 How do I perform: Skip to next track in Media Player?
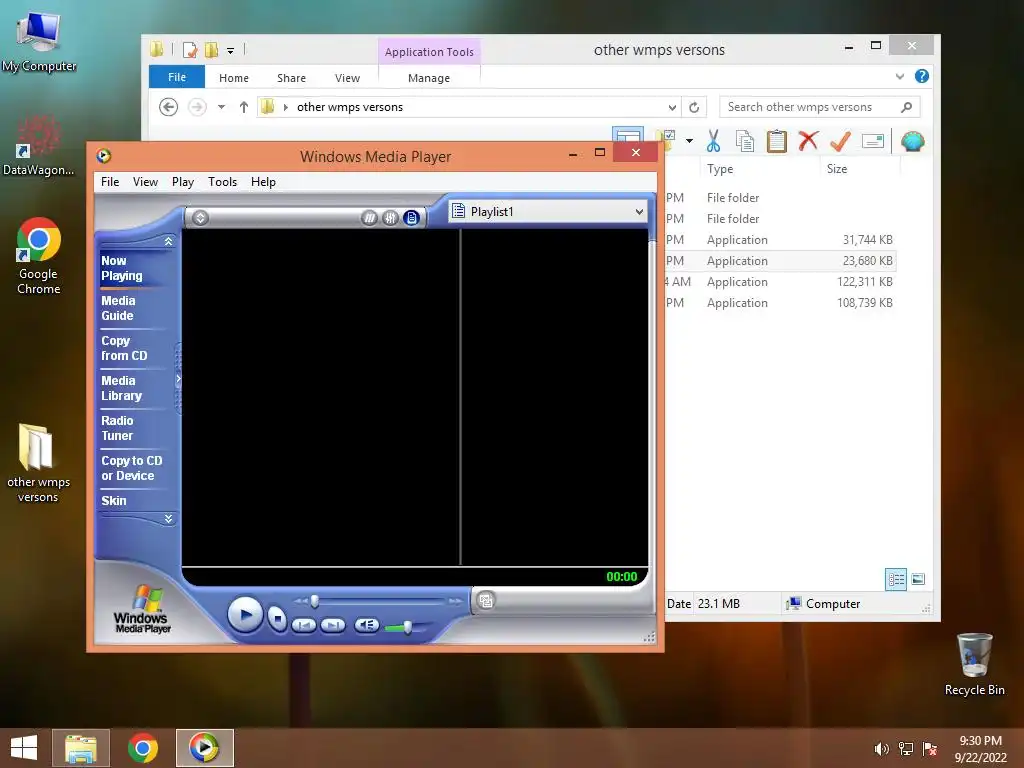click(x=333, y=626)
